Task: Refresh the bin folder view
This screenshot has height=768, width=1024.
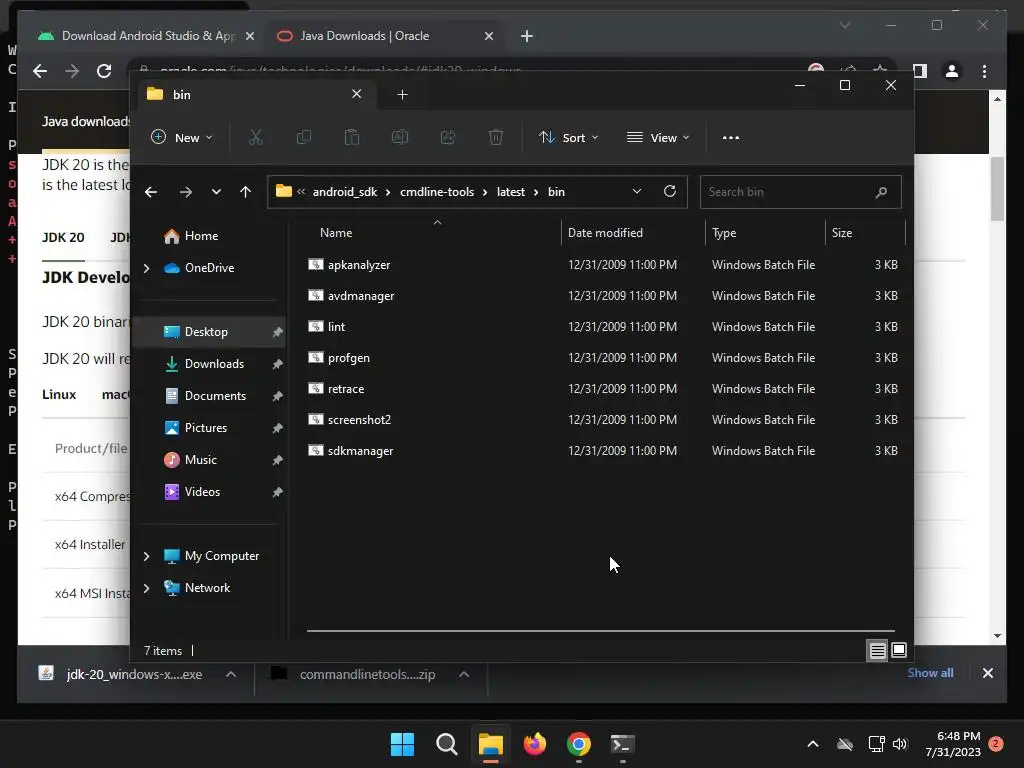Action: pos(669,191)
